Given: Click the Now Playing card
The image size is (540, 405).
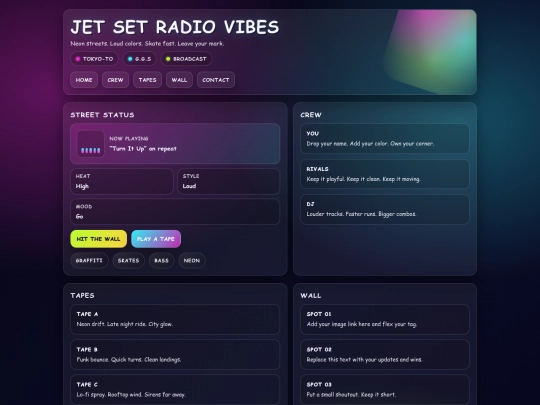Looking at the screenshot, I should pos(175,144).
